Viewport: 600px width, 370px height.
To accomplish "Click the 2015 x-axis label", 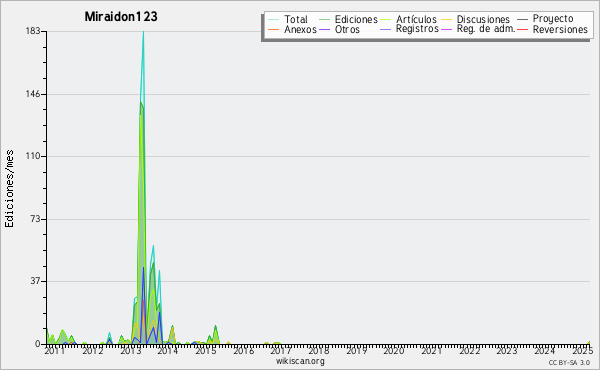I will 206,350.
